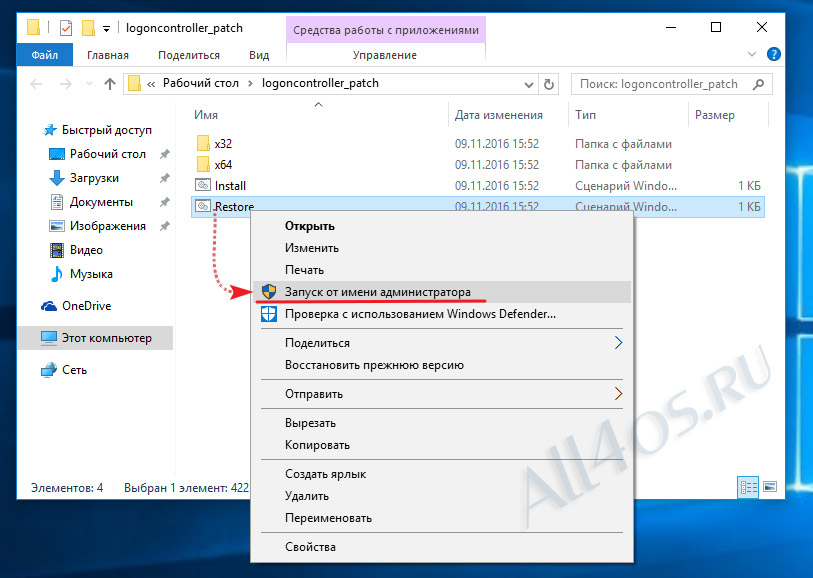
Task: Open Видео in navigation pane
Action: coord(86,250)
